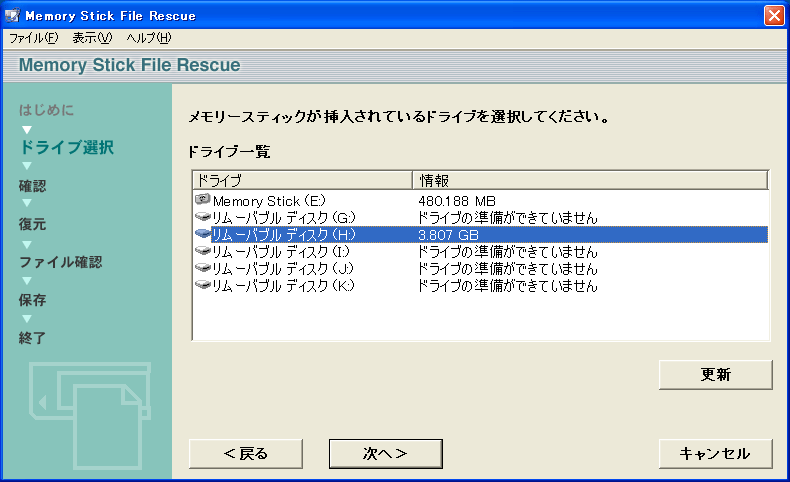Click the 情報 column header
This screenshot has width=790, height=482.
click(590, 180)
